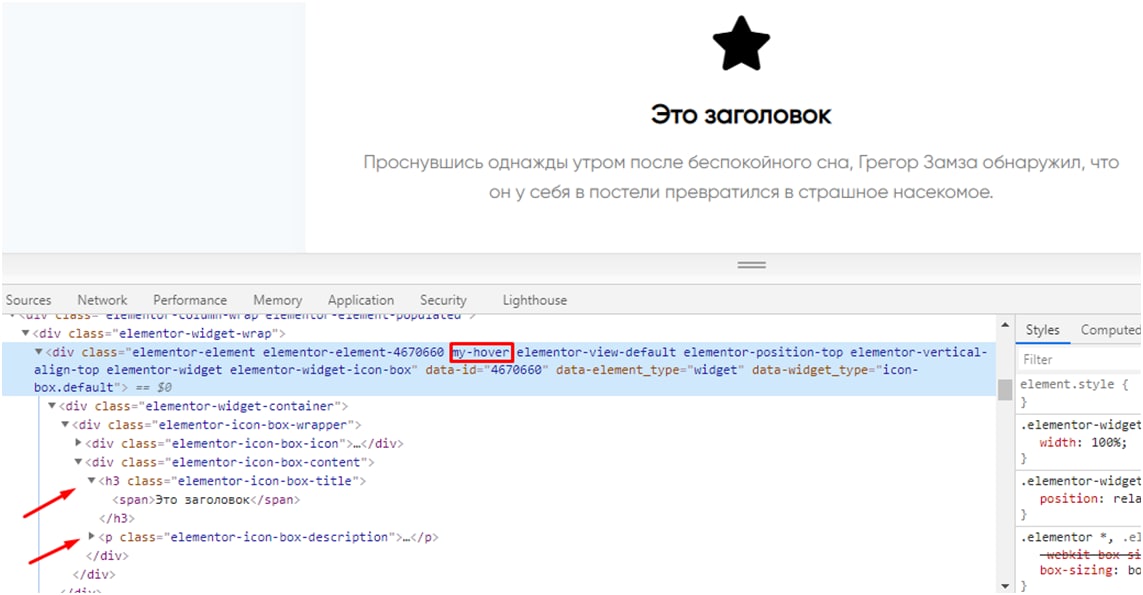The width and height of the screenshot is (1143, 595).
Task: Click the styles Filter input field
Action: point(1080,359)
